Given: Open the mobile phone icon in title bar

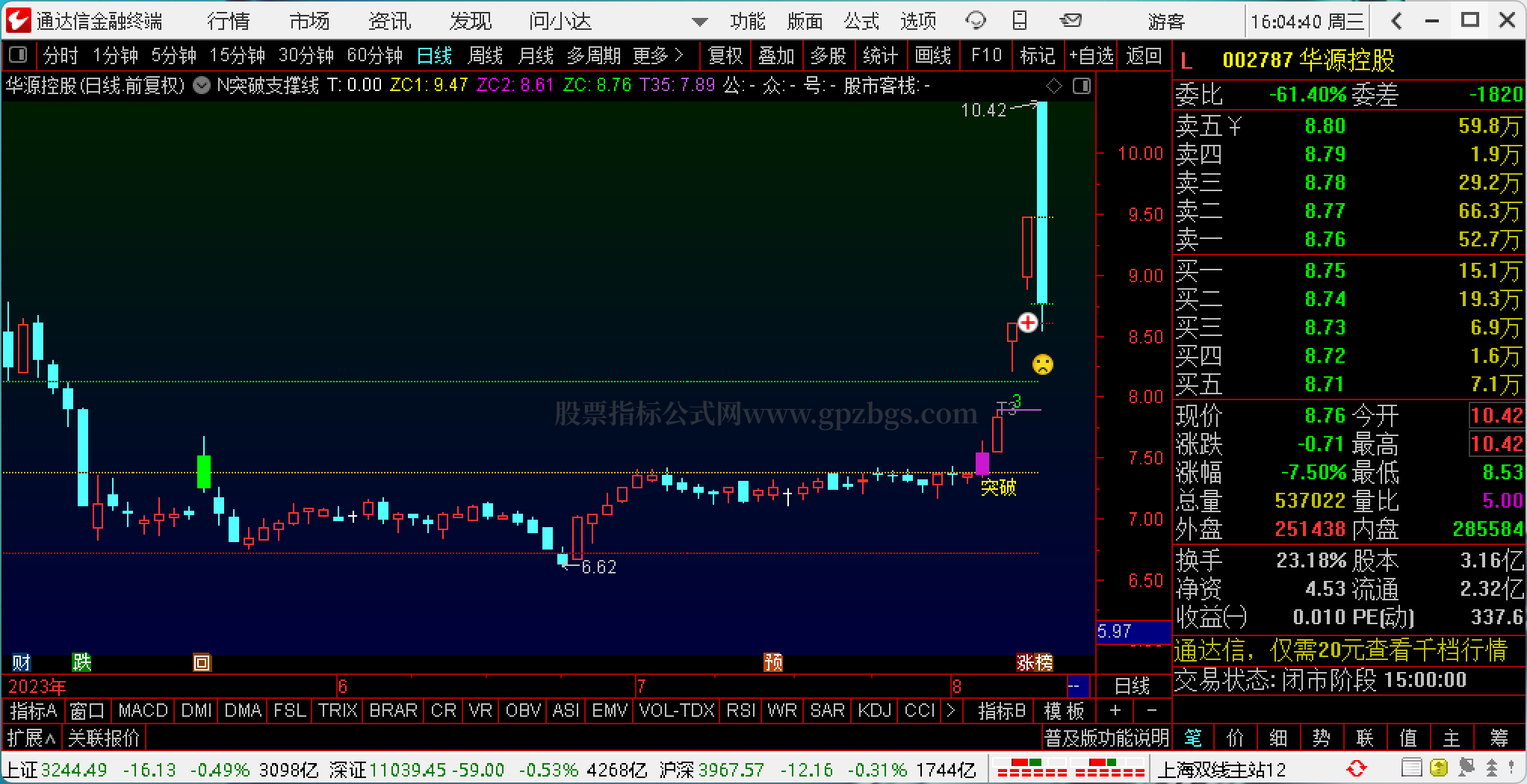Looking at the screenshot, I should click(1020, 21).
